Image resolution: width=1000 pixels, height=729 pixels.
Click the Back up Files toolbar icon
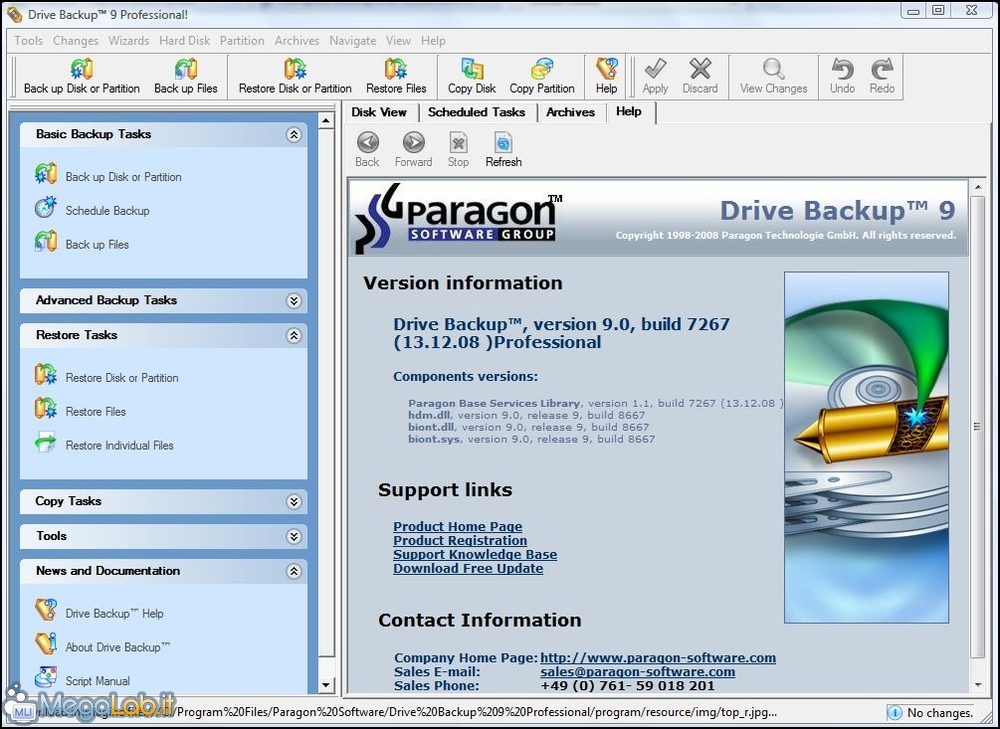pos(185,70)
